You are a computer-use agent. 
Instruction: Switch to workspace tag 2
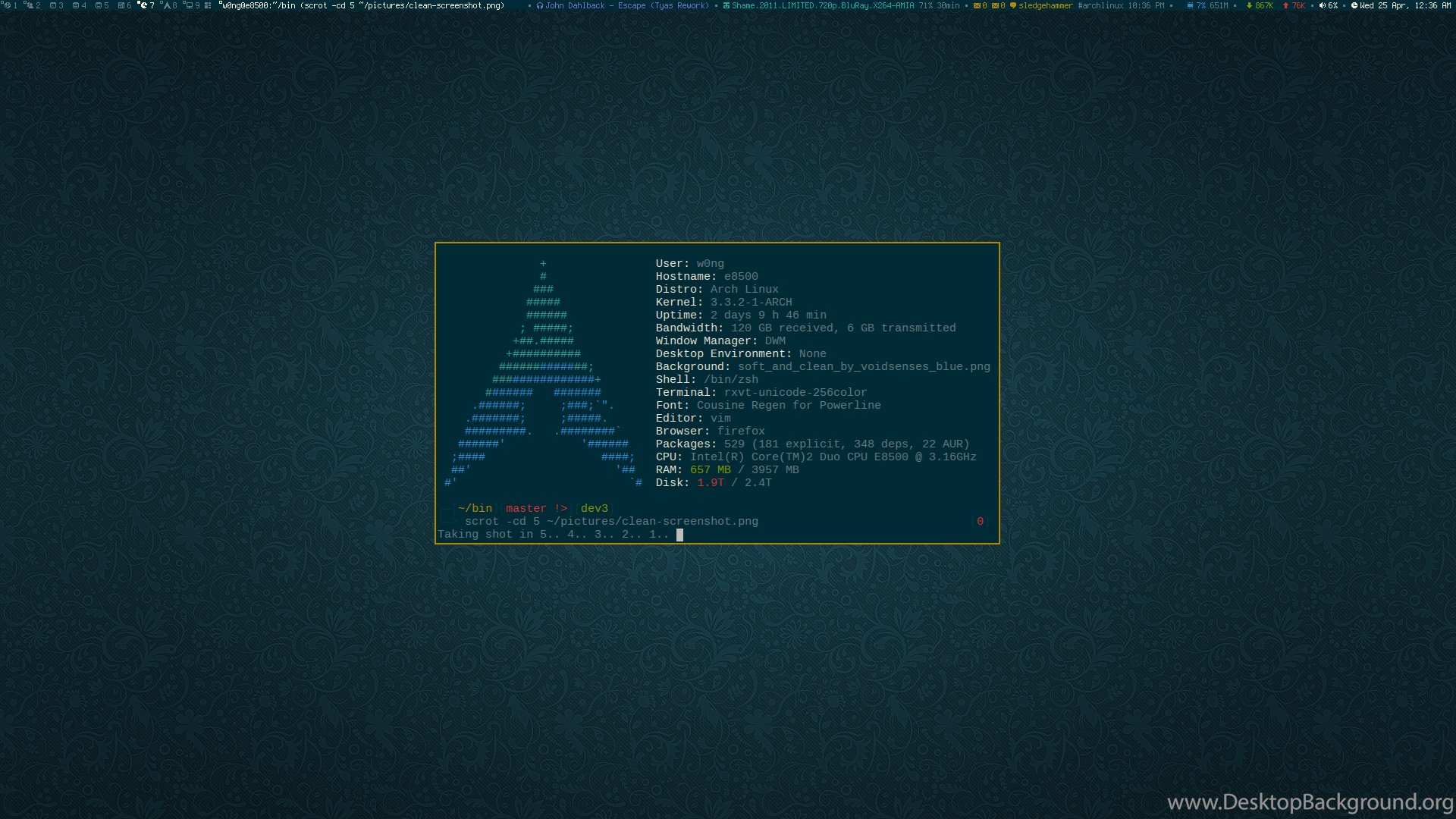point(36,6)
